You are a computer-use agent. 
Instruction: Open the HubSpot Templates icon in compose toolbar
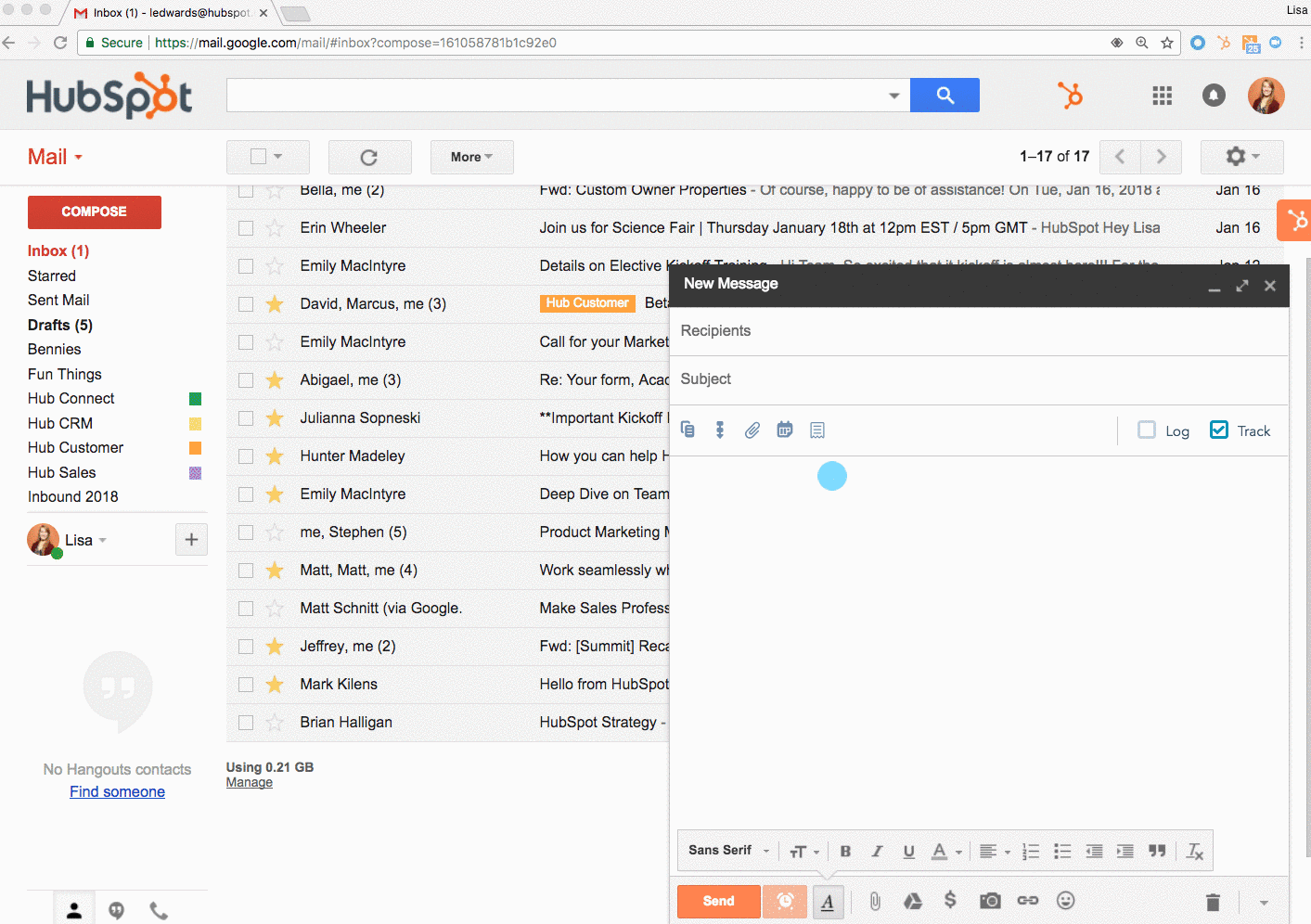688,430
